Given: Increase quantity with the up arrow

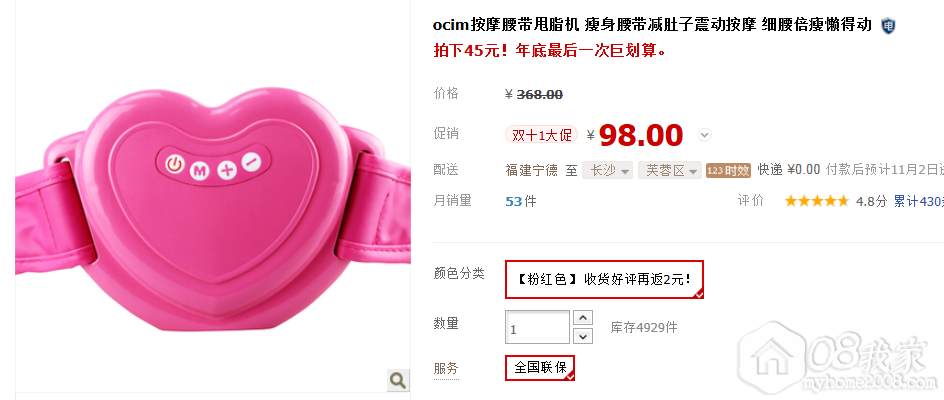Looking at the screenshot, I should pyautogui.click(x=583, y=317).
